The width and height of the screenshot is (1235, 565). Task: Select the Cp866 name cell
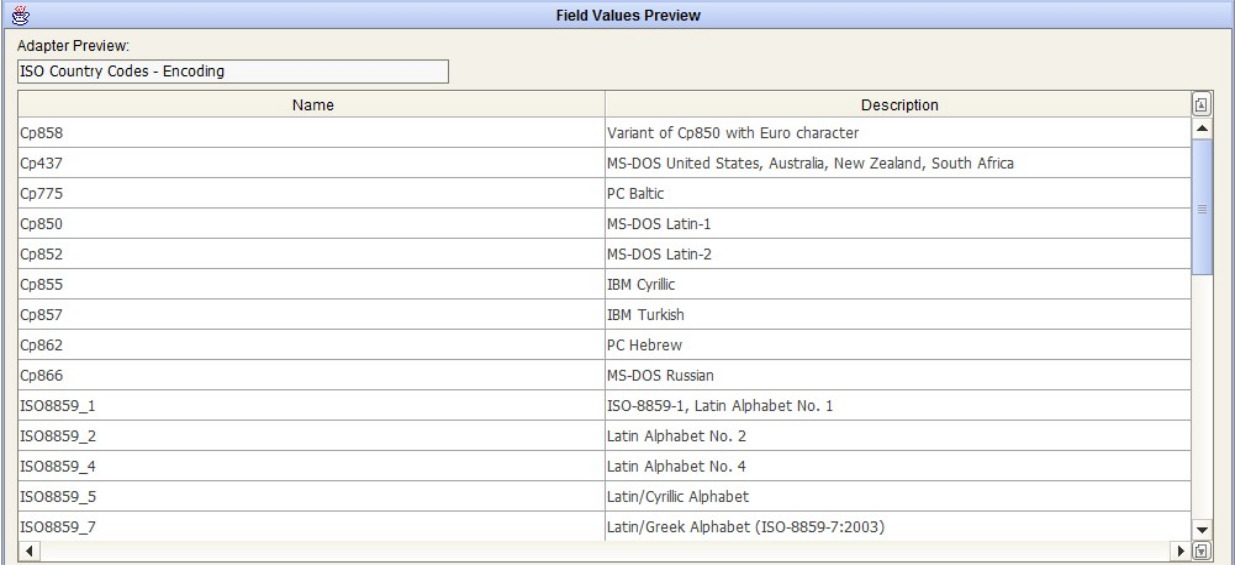[x=312, y=376]
